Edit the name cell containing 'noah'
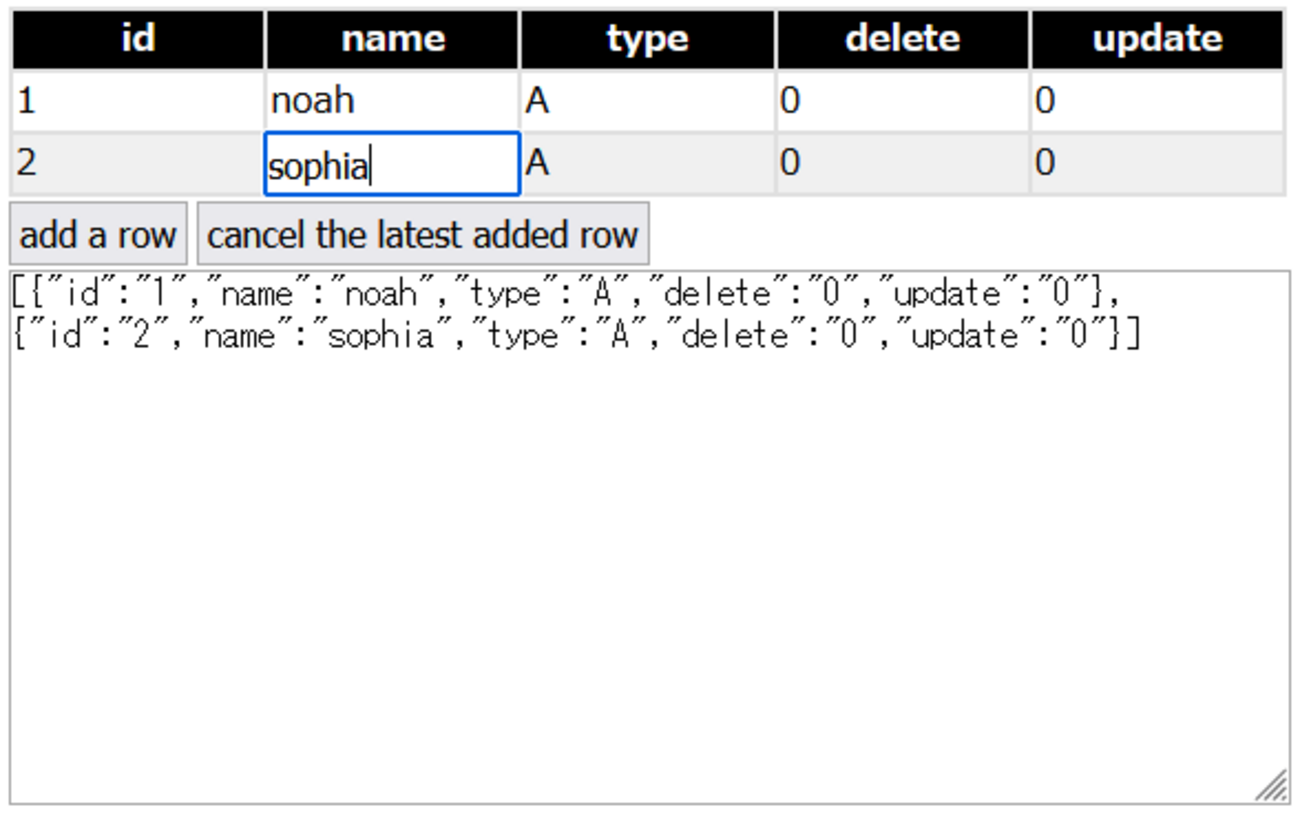 [x=393, y=101]
